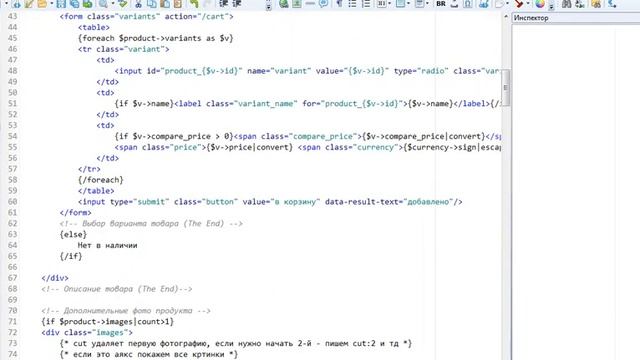Image resolution: width=640 pixels, height=360 pixels.
Task: Click the numbered list icon
Action: (366, 4)
